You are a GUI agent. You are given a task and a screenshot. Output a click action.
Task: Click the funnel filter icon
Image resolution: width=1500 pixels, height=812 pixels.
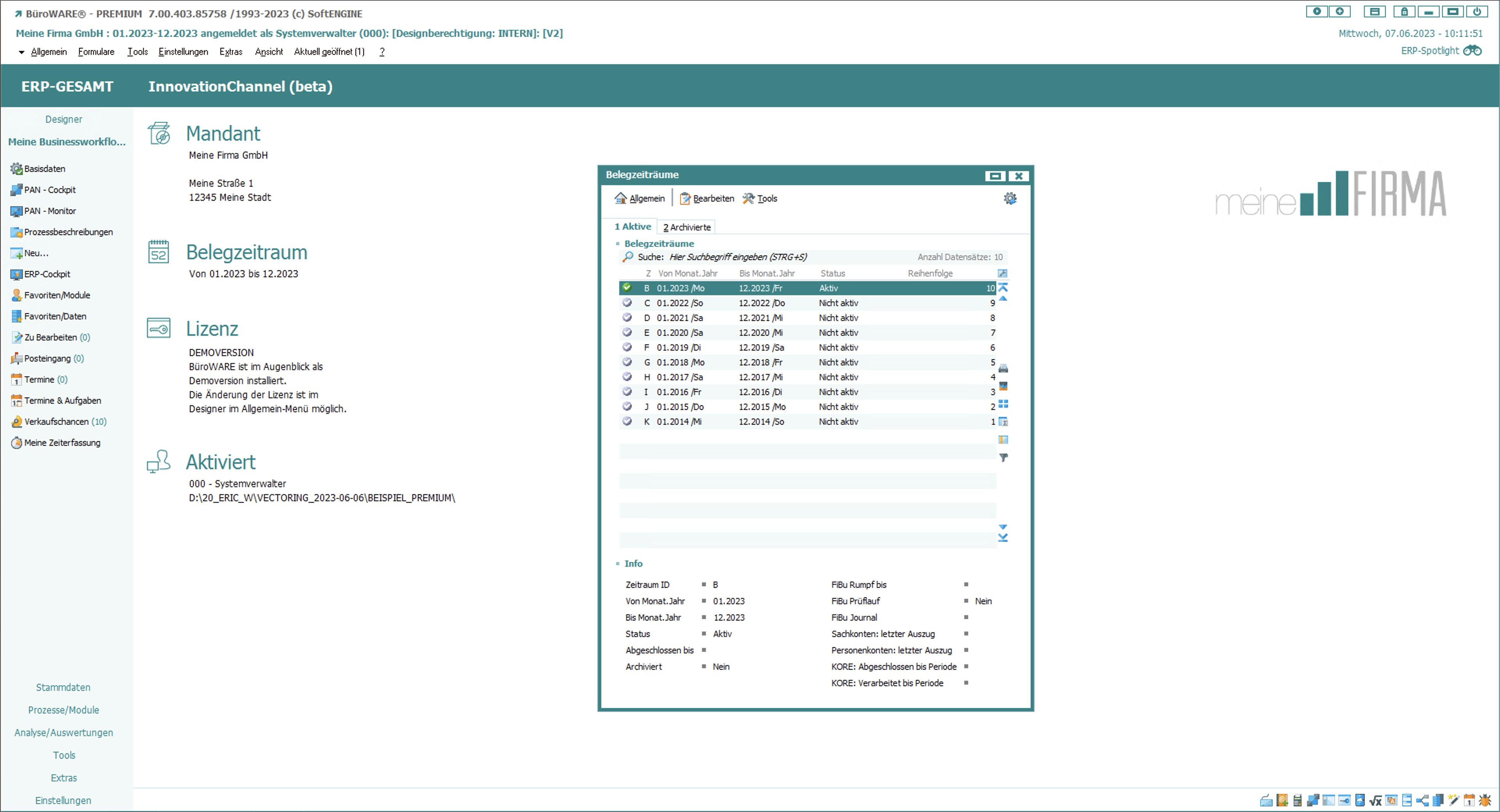click(1003, 458)
